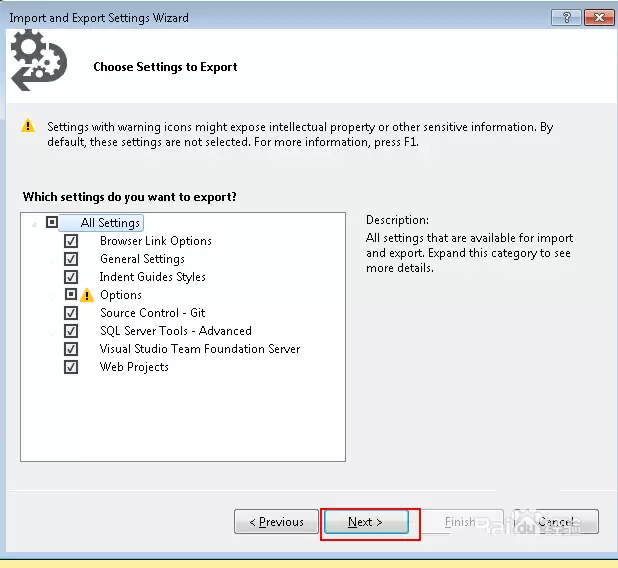Toggle the General Settings checkbox
Screen dimensions: 618x568
point(71,259)
